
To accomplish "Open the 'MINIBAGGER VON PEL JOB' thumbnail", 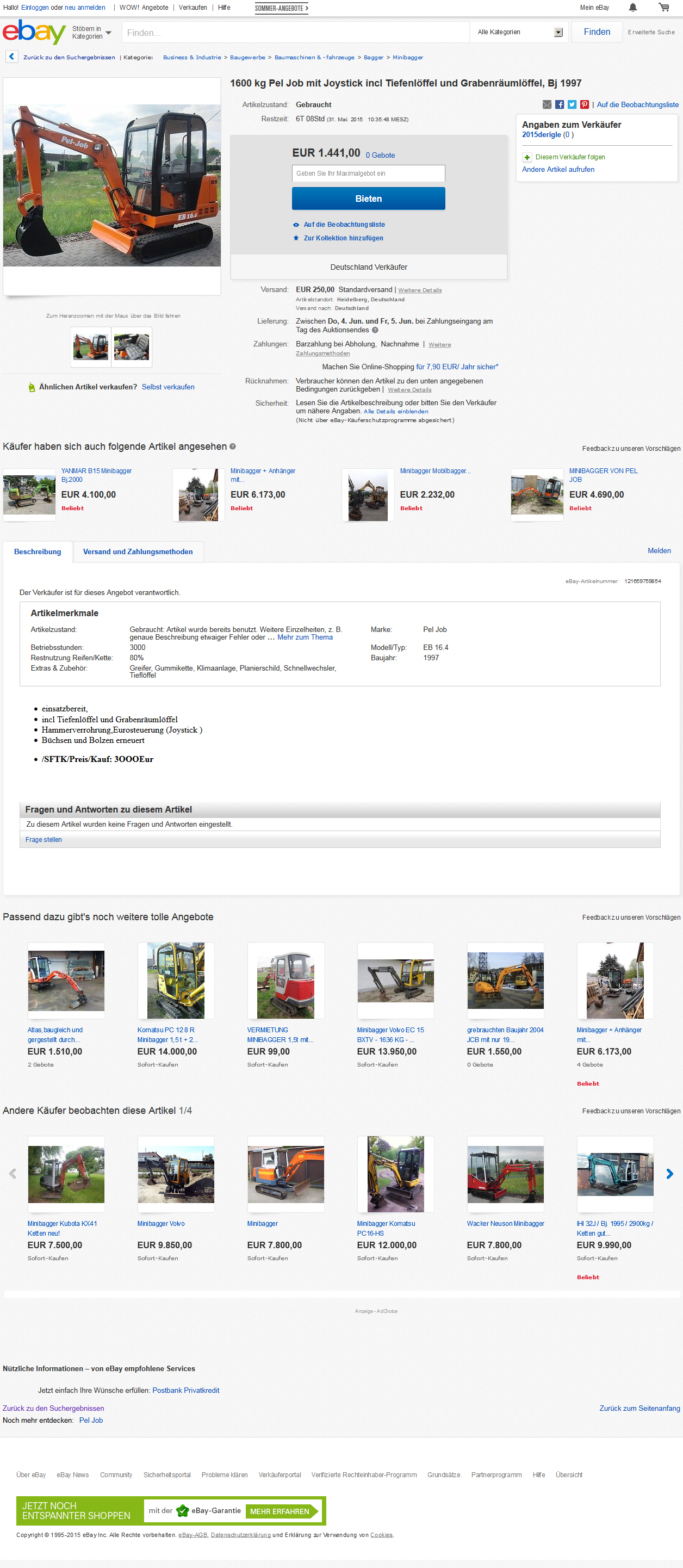I will pyautogui.click(x=537, y=495).
